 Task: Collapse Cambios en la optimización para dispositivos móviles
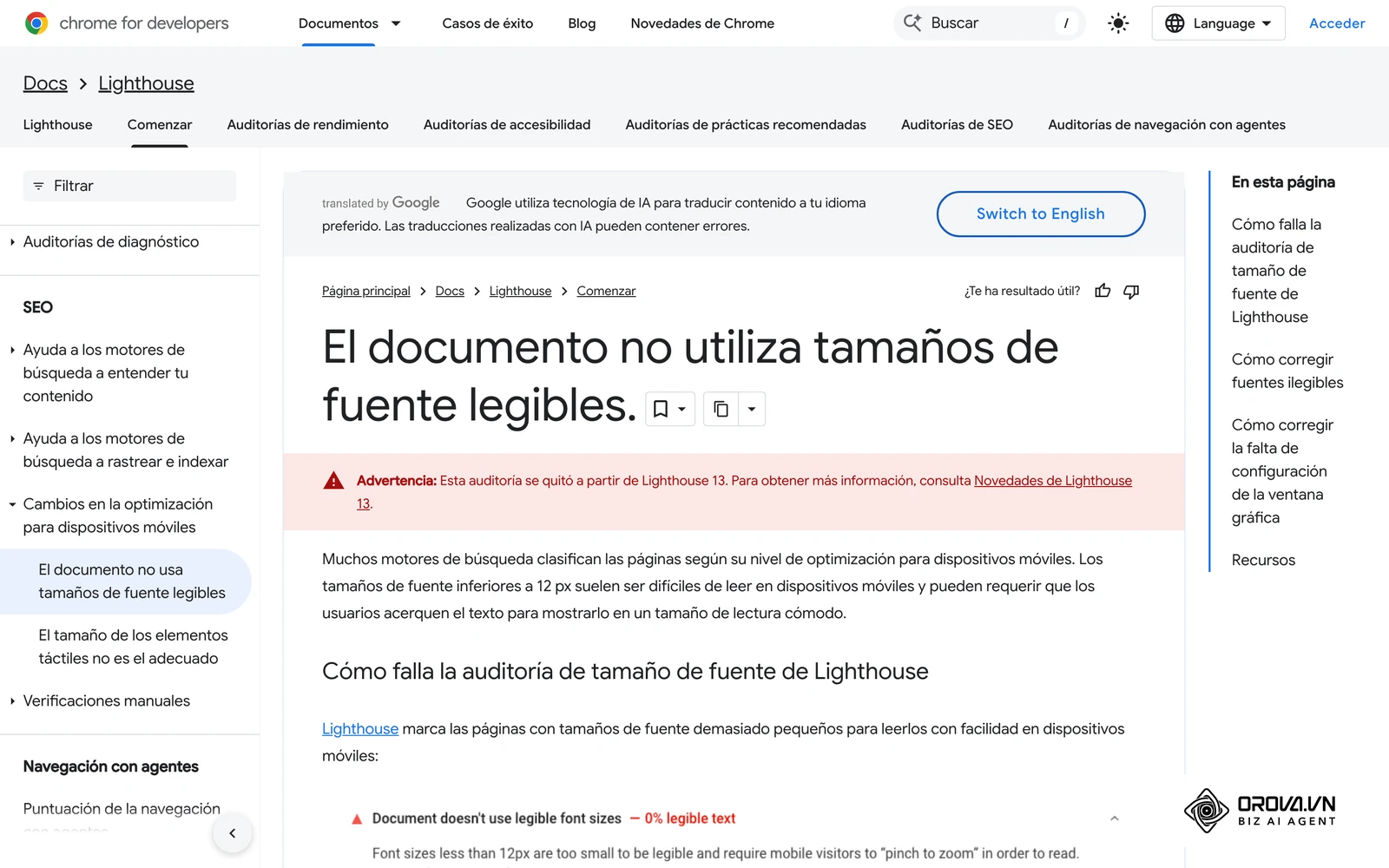pos(12,504)
